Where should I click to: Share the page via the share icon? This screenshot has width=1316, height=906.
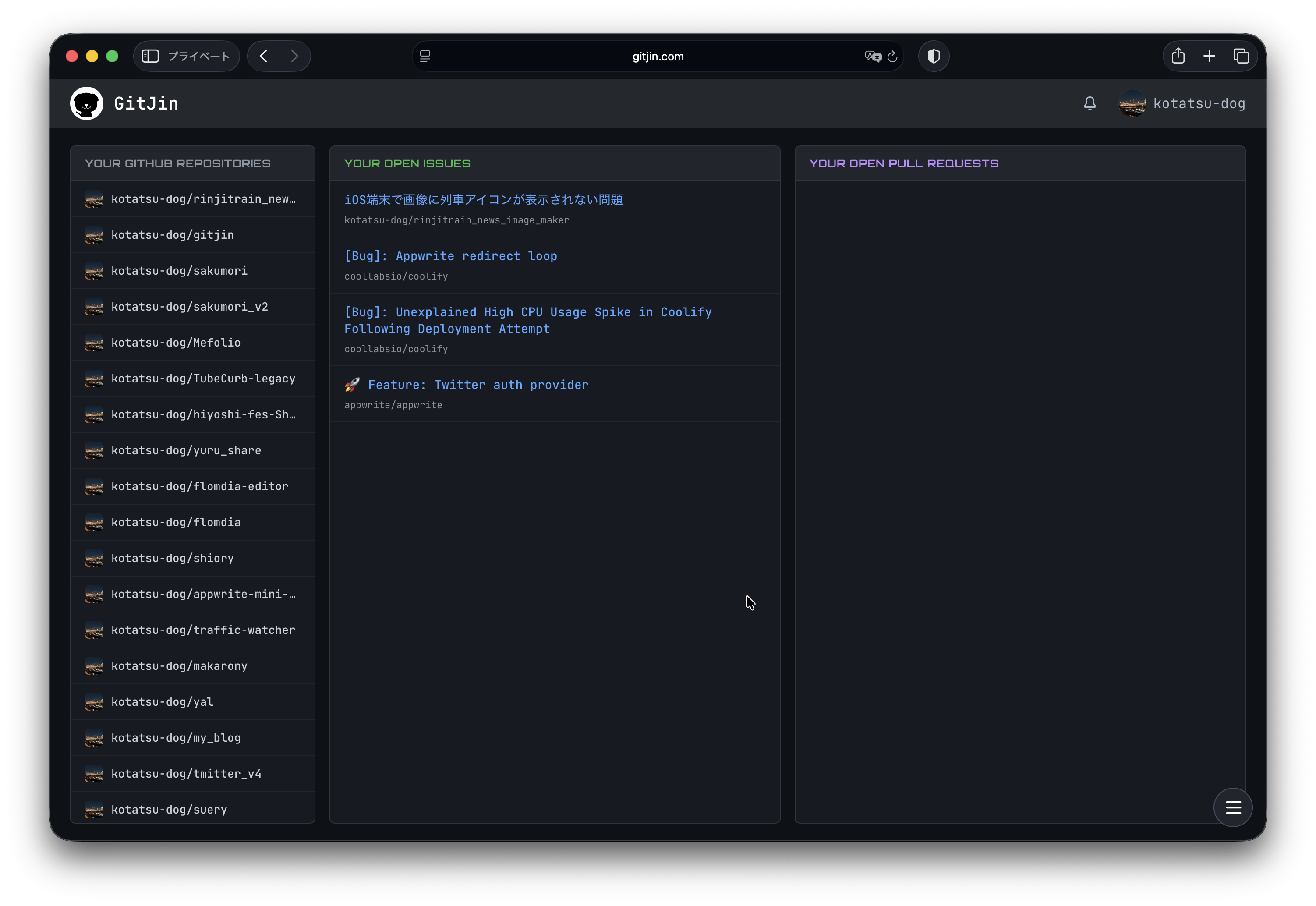[1178, 56]
